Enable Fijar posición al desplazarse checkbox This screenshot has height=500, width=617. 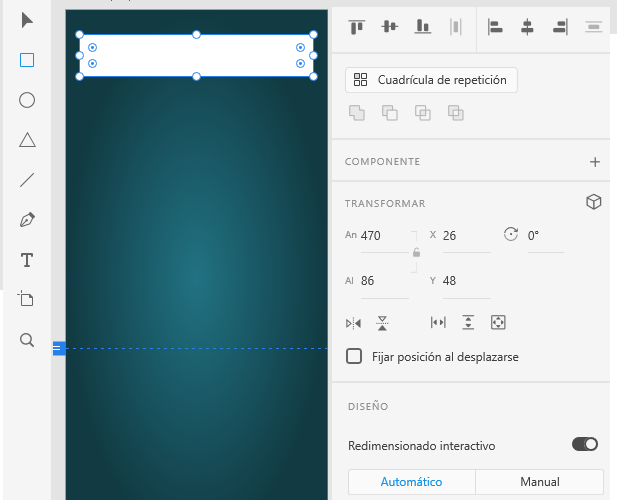pyautogui.click(x=354, y=356)
